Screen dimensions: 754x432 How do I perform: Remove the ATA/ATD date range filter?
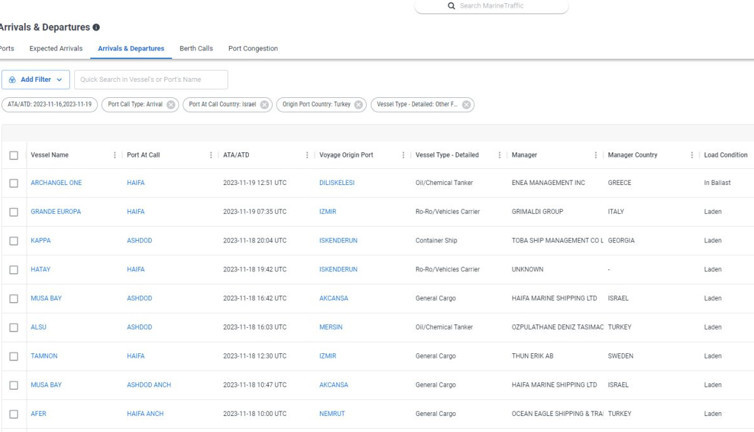[x=48, y=104]
